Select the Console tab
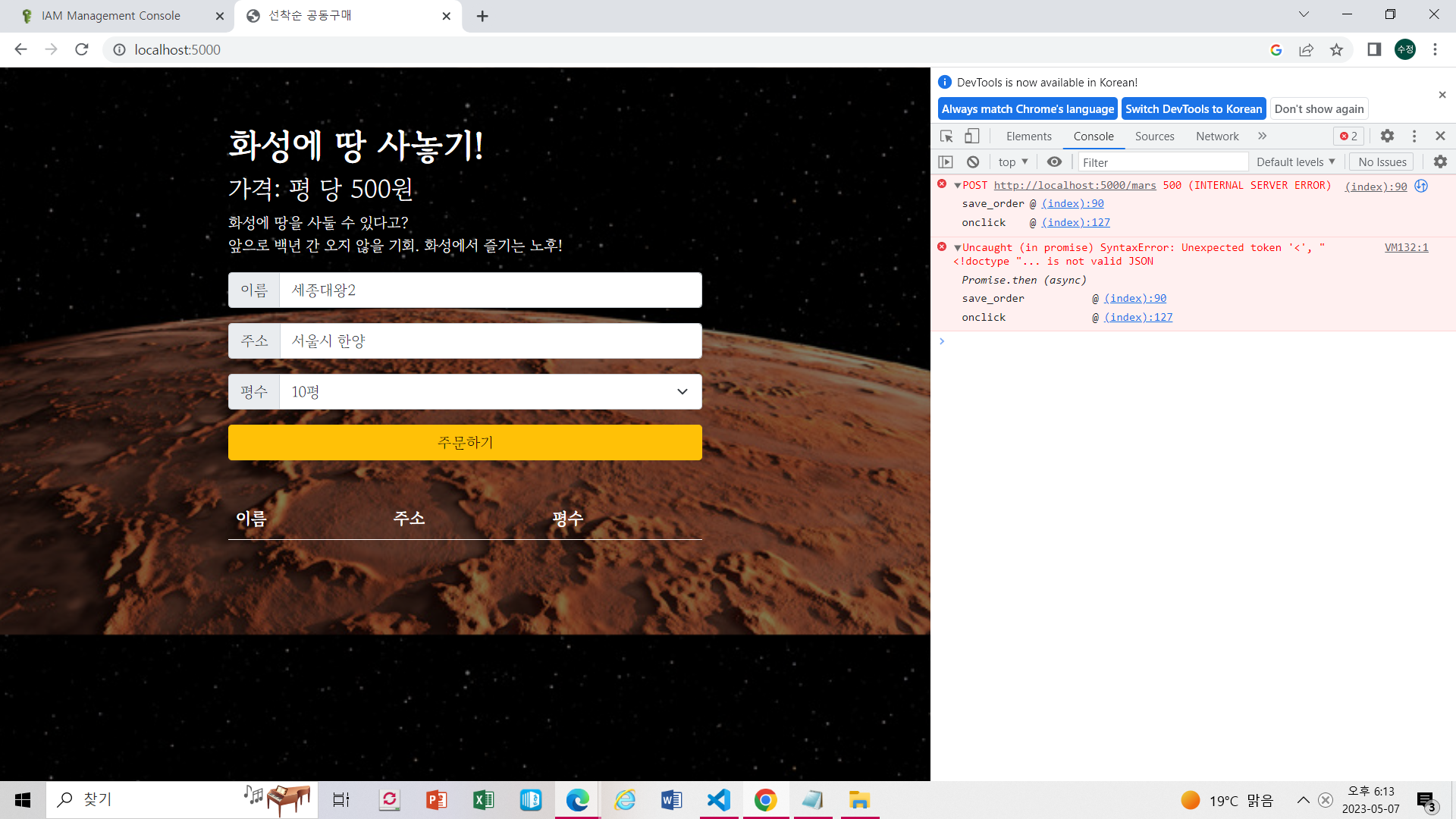Image resolution: width=1456 pixels, height=819 pixels. [1094, 136]
